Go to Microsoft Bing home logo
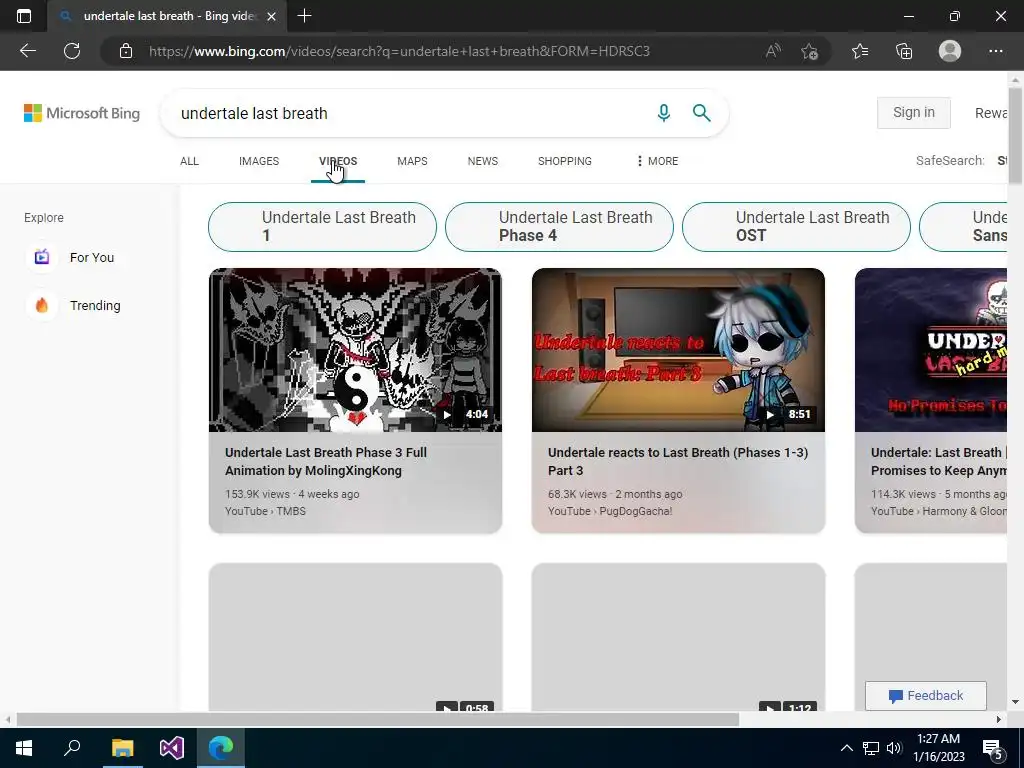1024x768 pixels. point(82,113)
